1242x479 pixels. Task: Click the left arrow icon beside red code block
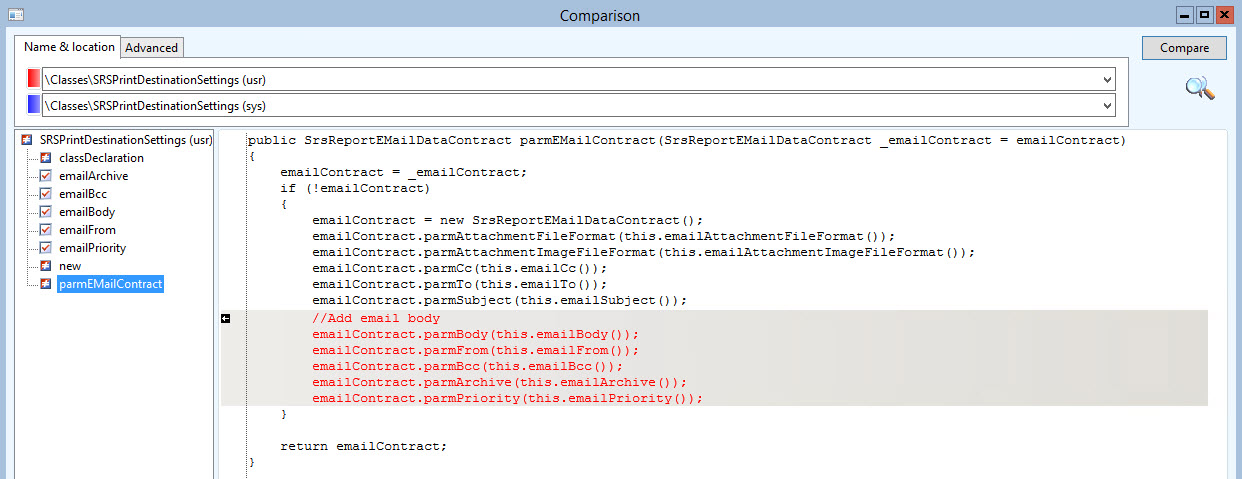pos(226,318)
